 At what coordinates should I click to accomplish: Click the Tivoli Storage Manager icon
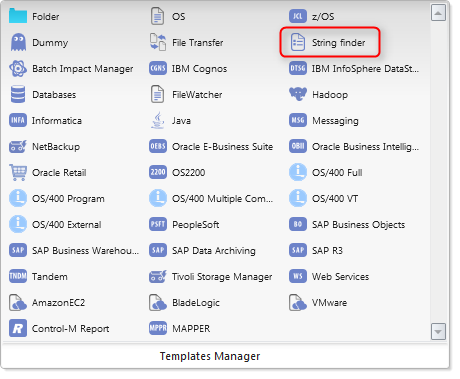coord(158,276)
